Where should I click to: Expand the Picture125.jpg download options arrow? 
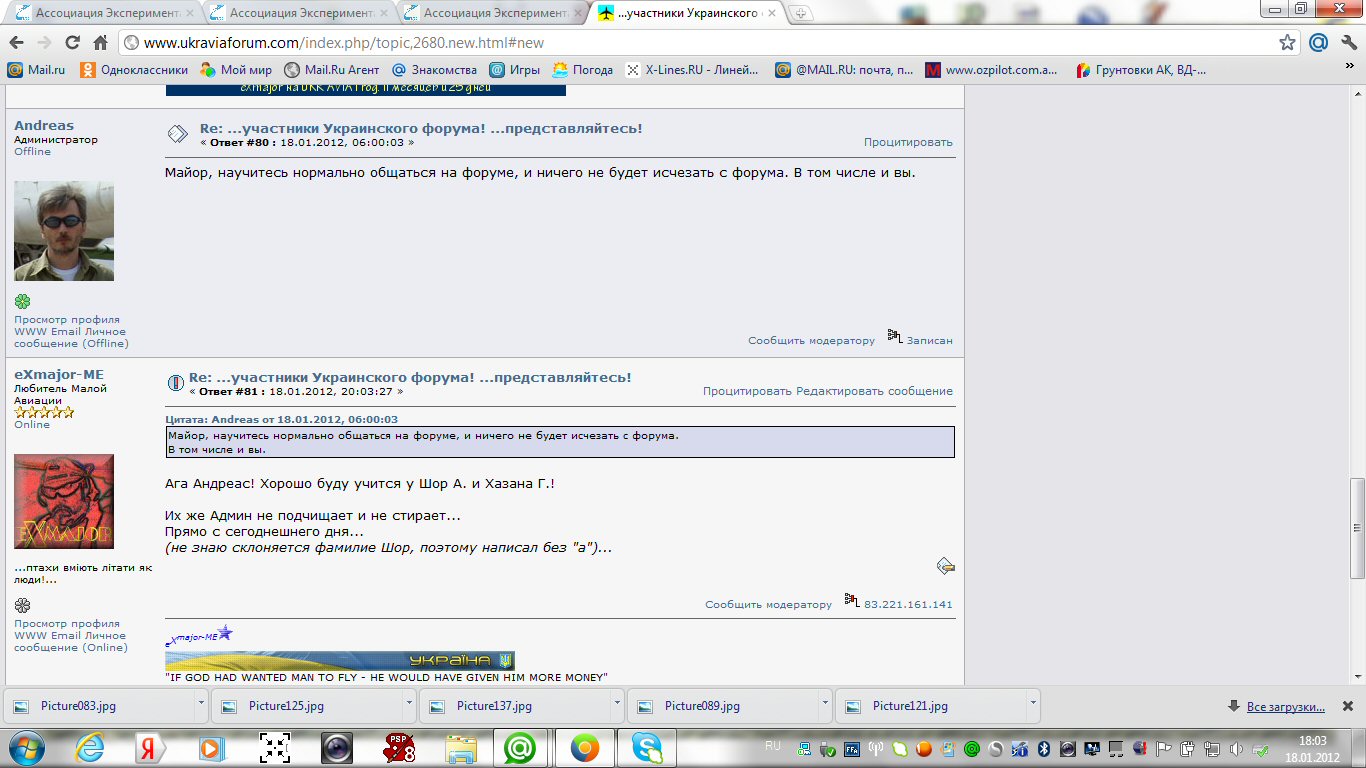409,705
